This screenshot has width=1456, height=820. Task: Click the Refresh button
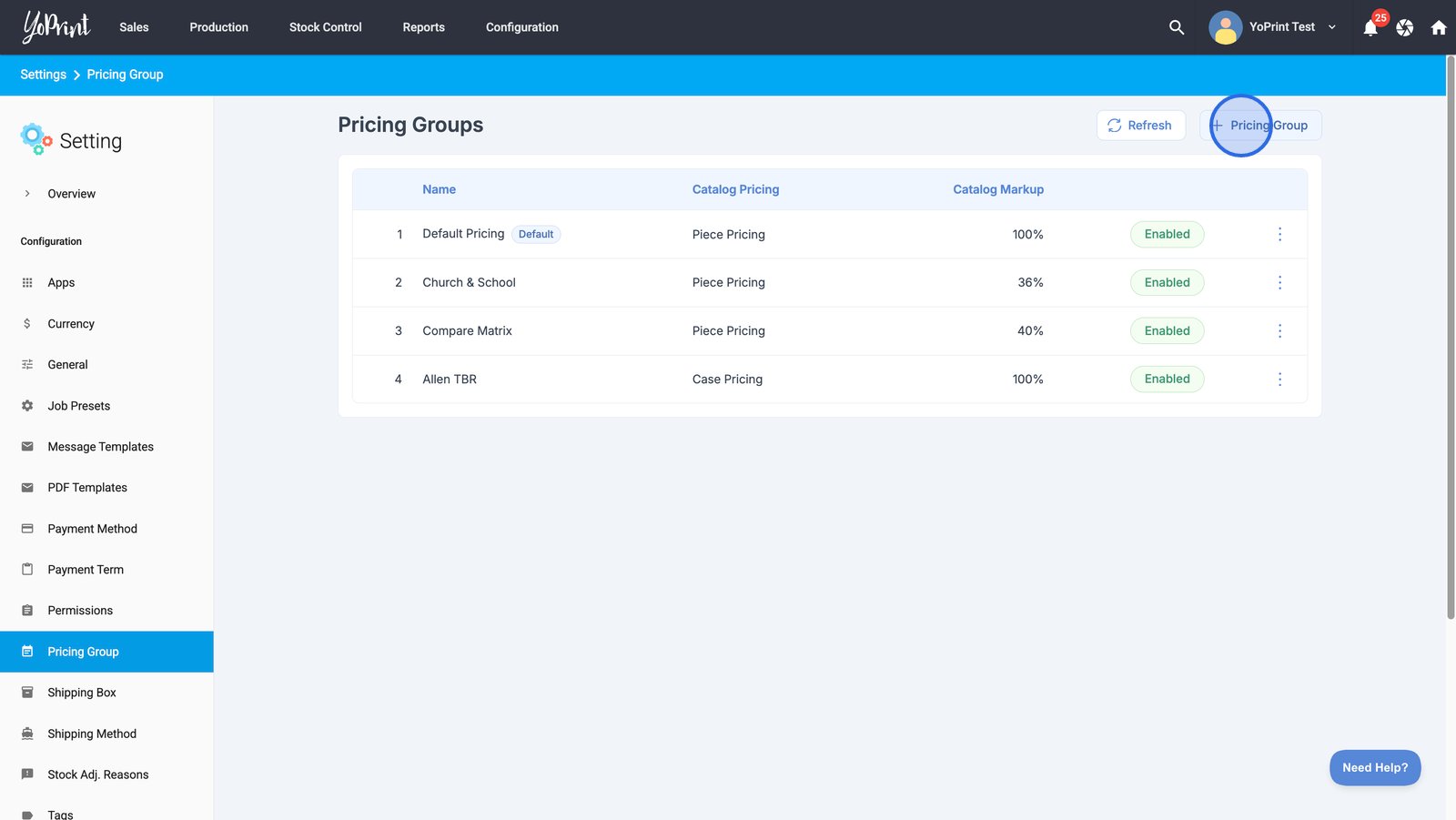(1140, 126)
